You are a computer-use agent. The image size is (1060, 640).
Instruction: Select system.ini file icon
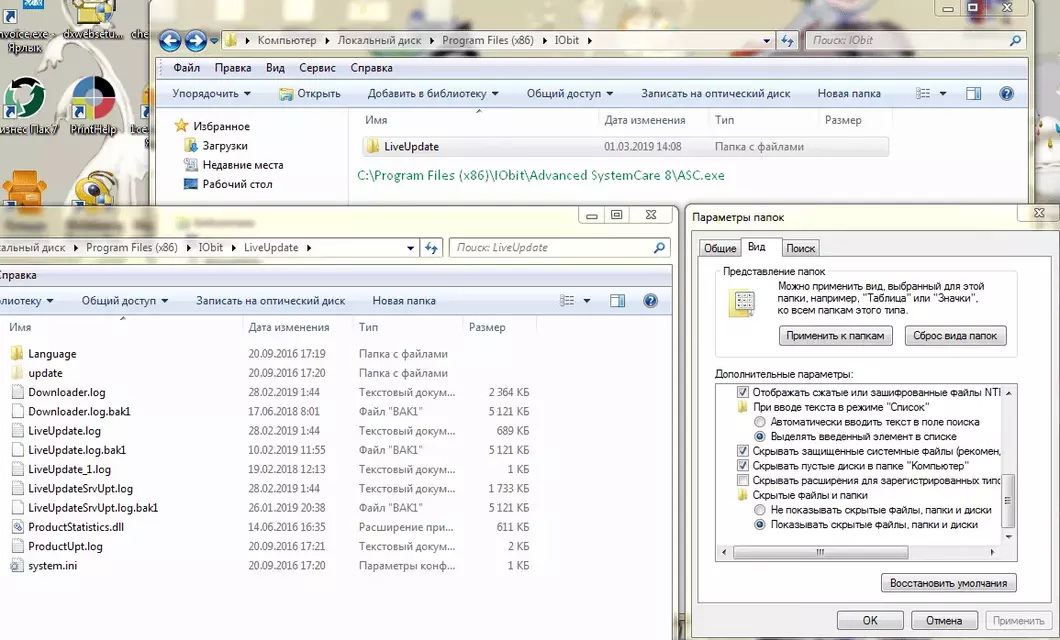click(x=18, y=566)
